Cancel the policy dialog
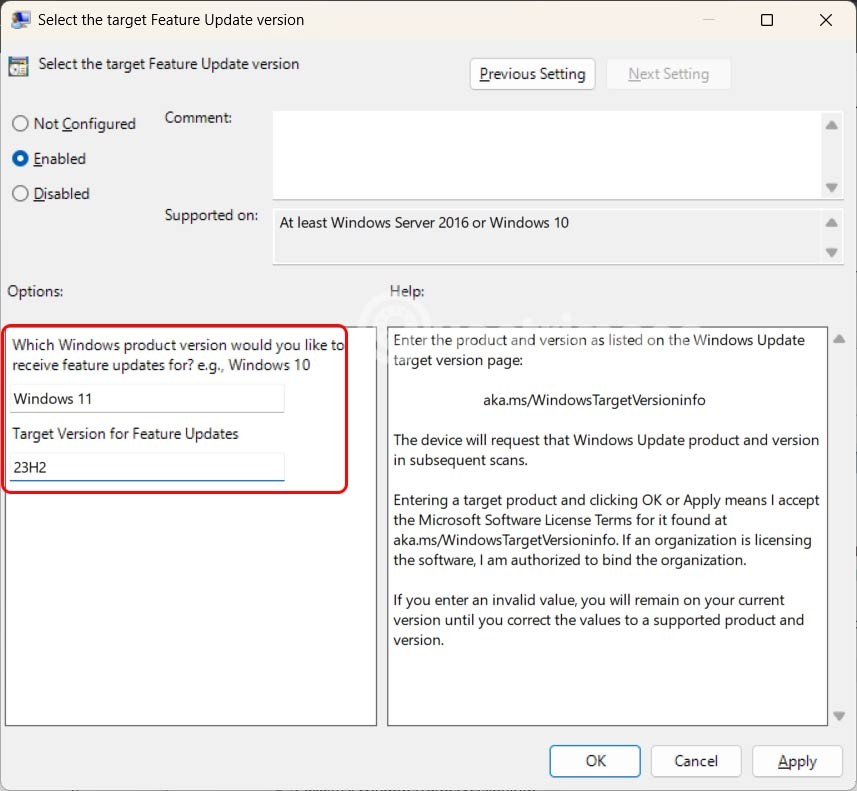 696,761
